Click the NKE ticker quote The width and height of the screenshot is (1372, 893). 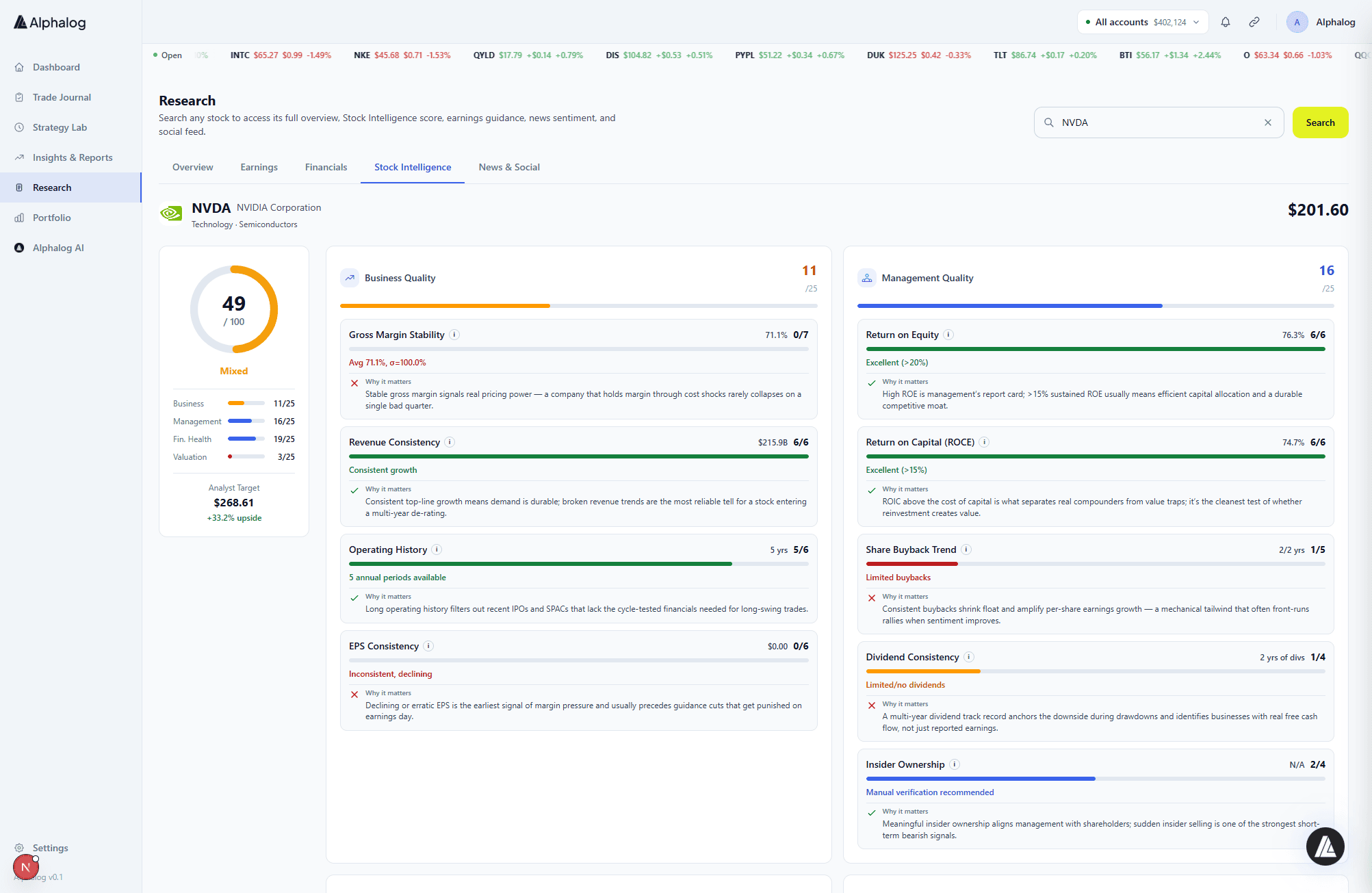coord(402,55)
